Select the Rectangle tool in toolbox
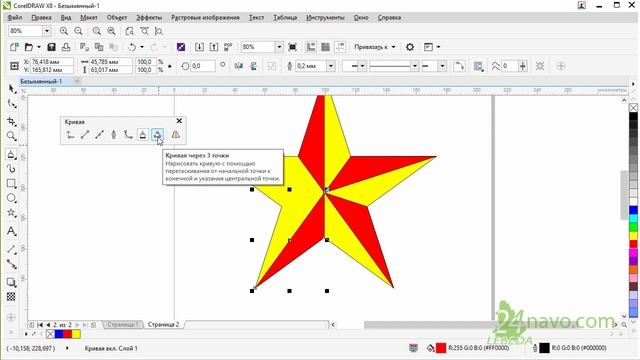Screen dimensions: 640x360 11,184
